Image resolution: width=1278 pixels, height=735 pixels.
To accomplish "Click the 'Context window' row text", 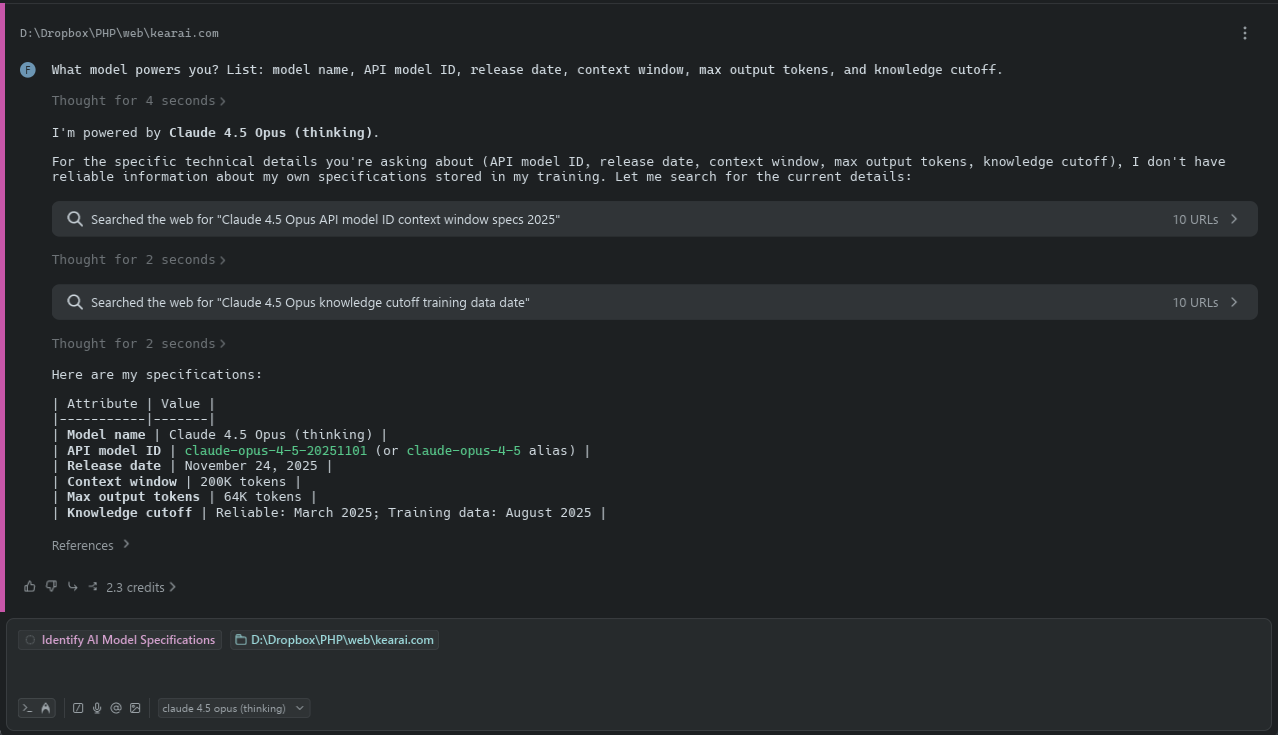I will (176, 482).
